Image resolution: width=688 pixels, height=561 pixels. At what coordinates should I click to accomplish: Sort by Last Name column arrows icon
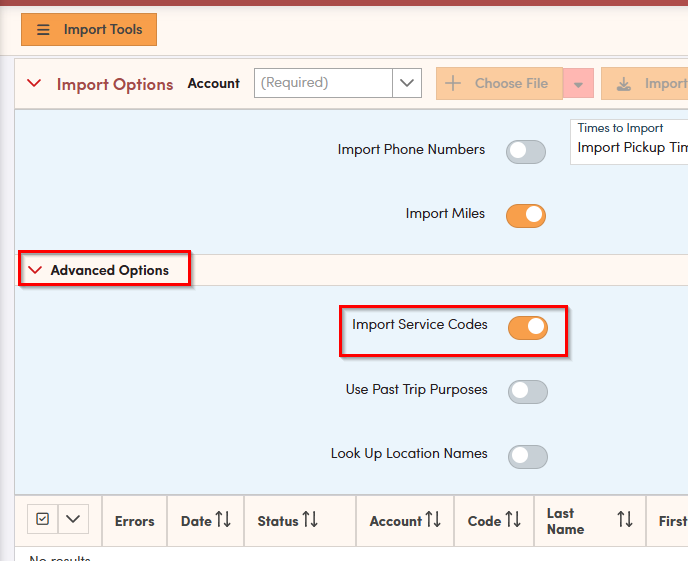coord(625,520)
